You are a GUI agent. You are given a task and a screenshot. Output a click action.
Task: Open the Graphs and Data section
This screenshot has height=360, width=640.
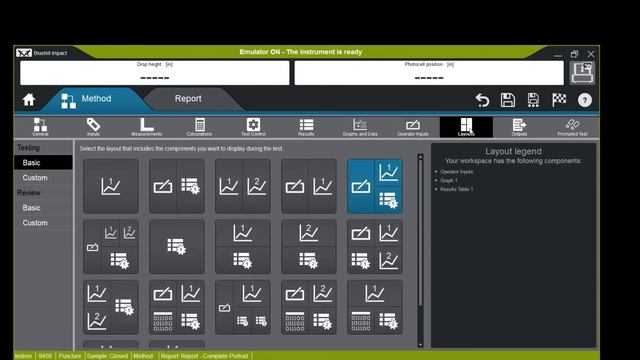360,127
